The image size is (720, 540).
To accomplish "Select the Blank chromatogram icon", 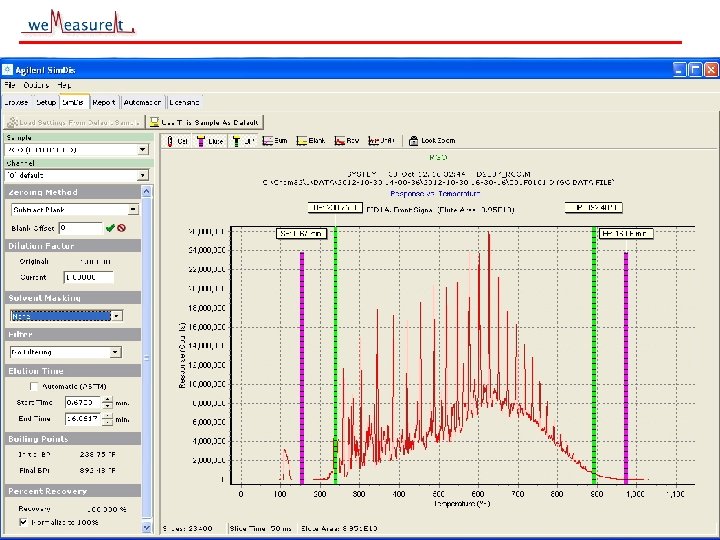I will (311, 141).
